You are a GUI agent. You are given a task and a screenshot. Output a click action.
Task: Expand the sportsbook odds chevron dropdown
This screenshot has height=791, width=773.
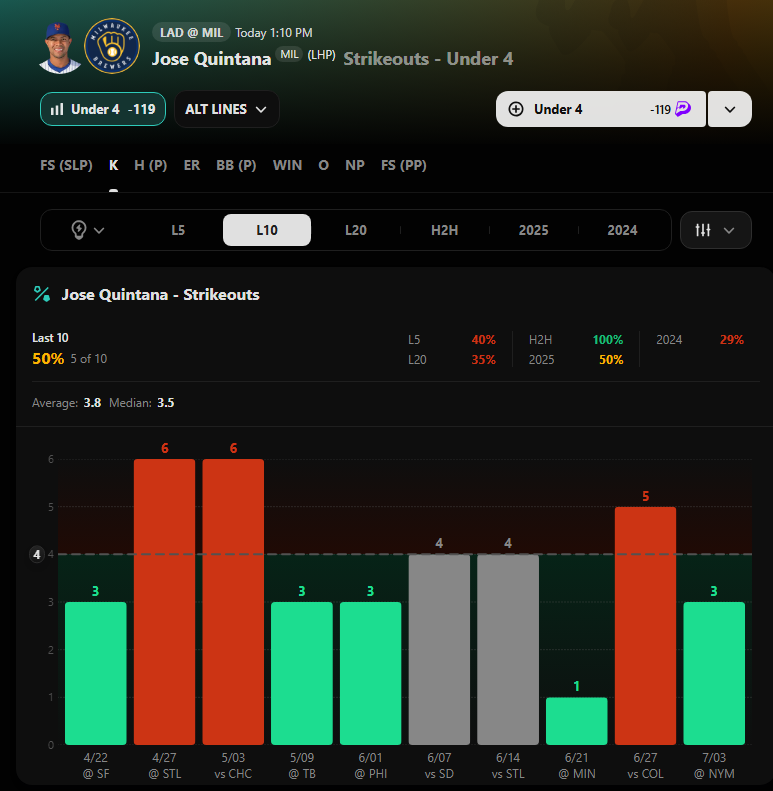click(x=730, y=109)
